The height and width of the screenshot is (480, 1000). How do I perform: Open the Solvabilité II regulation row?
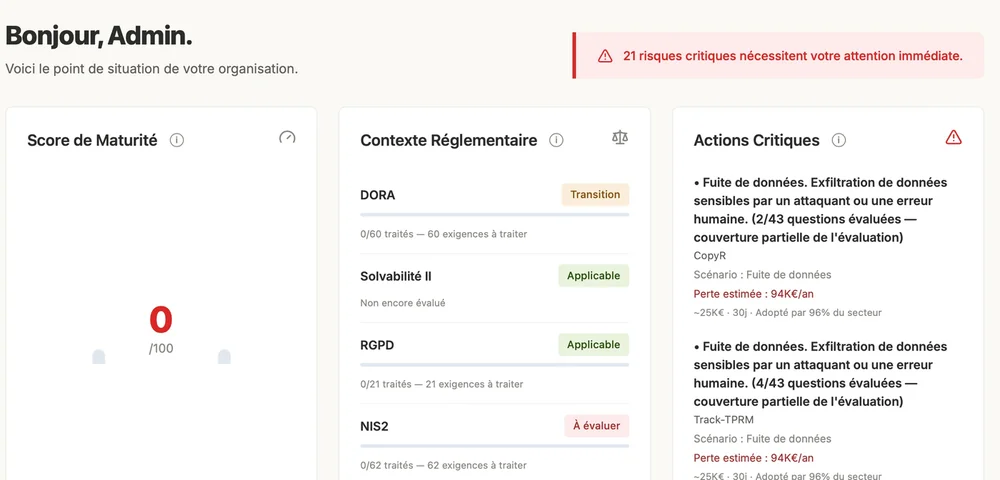(x=494, y=288)
